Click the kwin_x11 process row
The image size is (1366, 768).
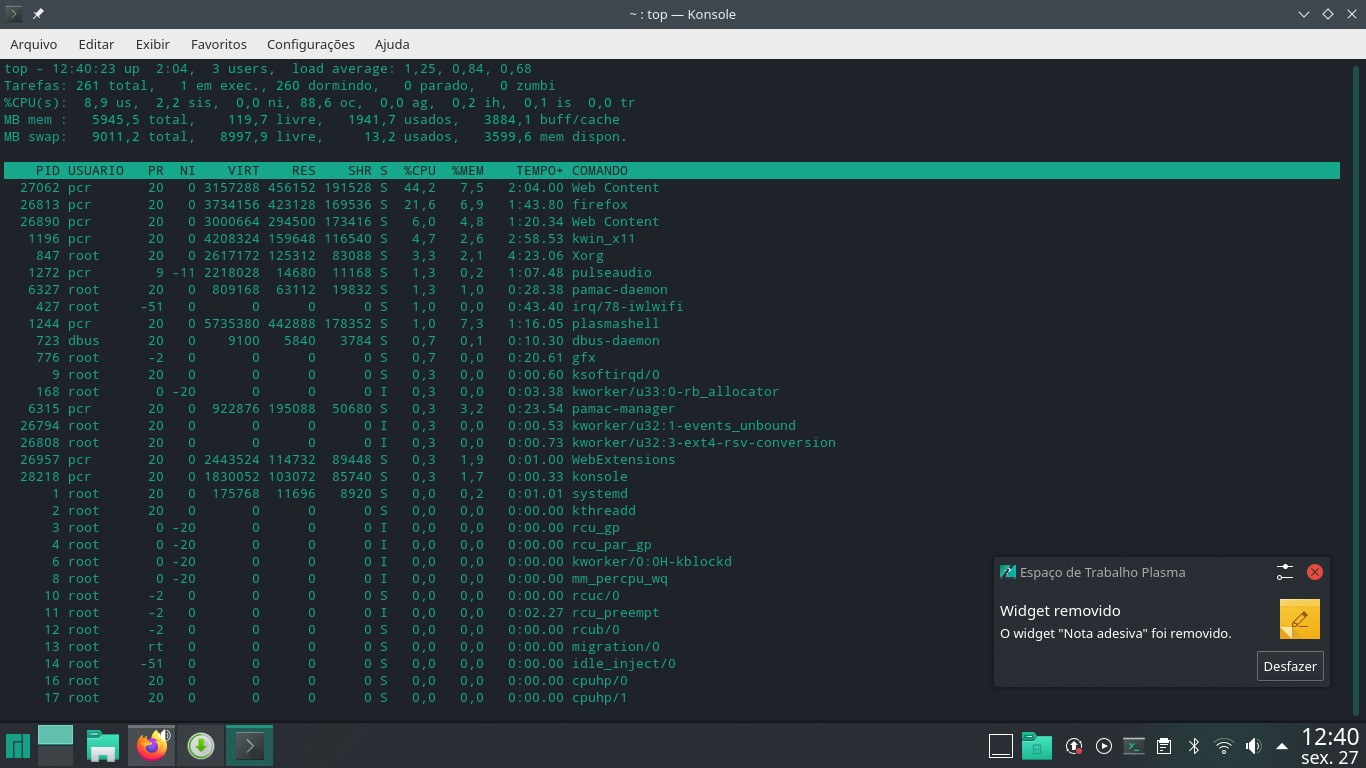click(x=672, y=239)
